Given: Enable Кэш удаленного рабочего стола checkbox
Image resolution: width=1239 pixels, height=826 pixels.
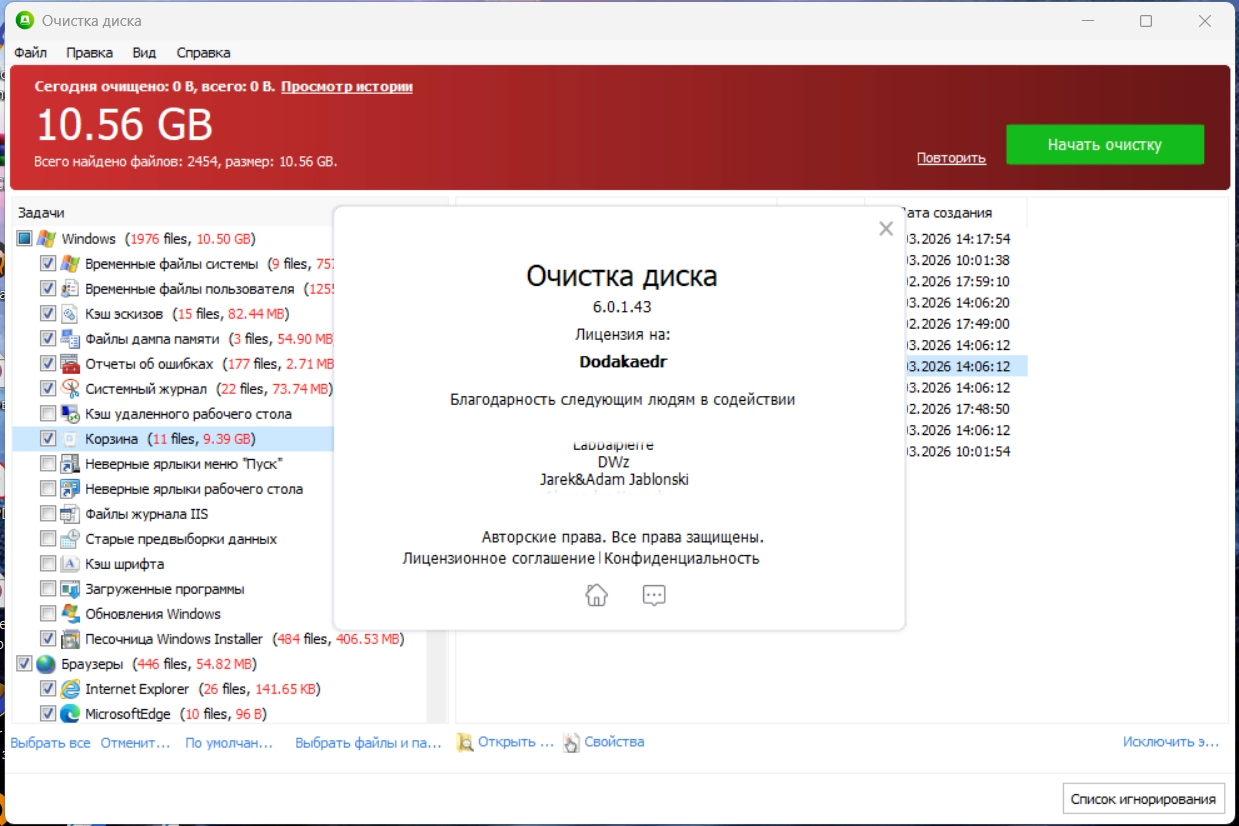Looking at the screenshot, I should [x=47, y=414].
